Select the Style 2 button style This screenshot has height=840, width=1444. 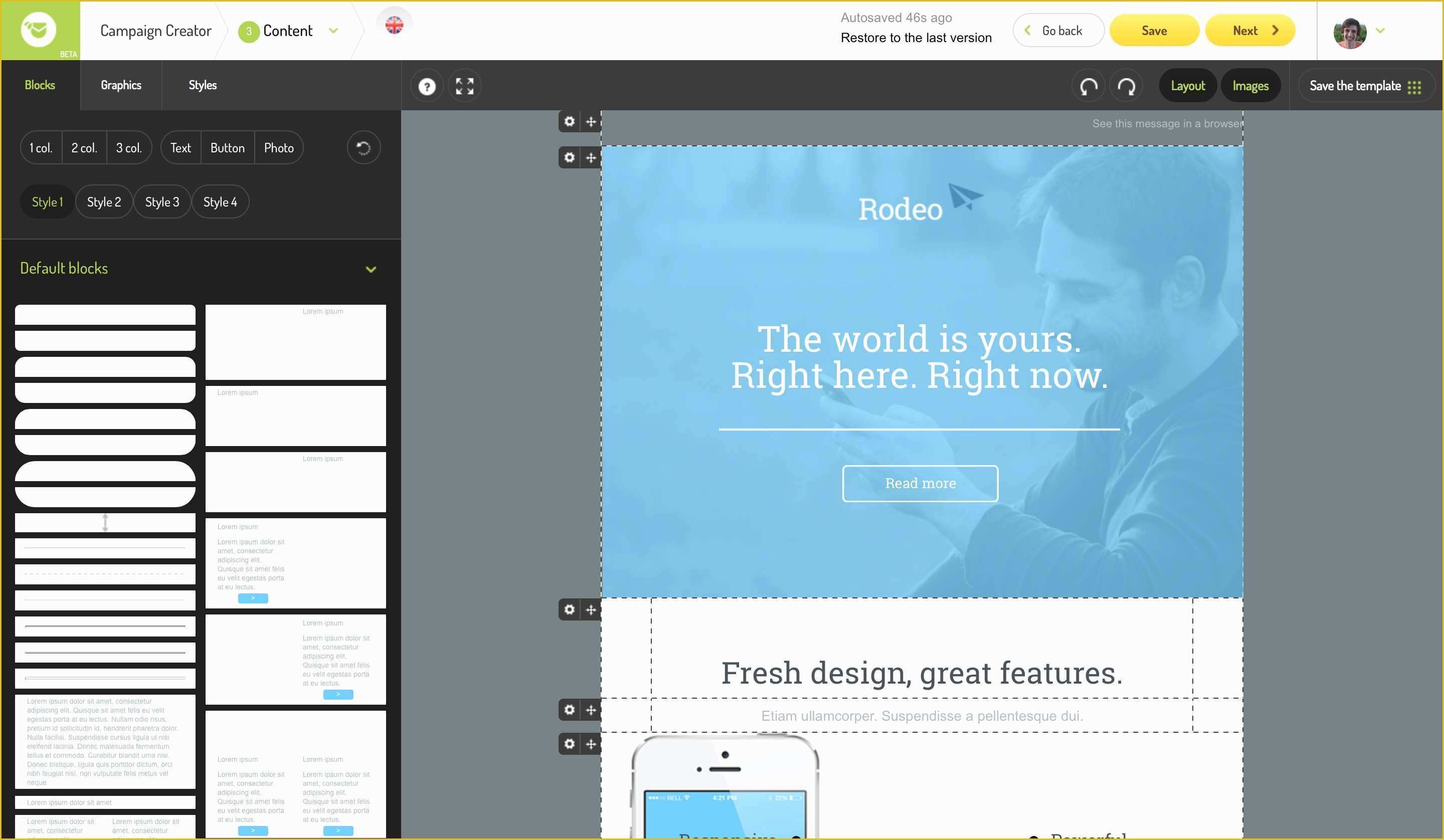[103, 201]
